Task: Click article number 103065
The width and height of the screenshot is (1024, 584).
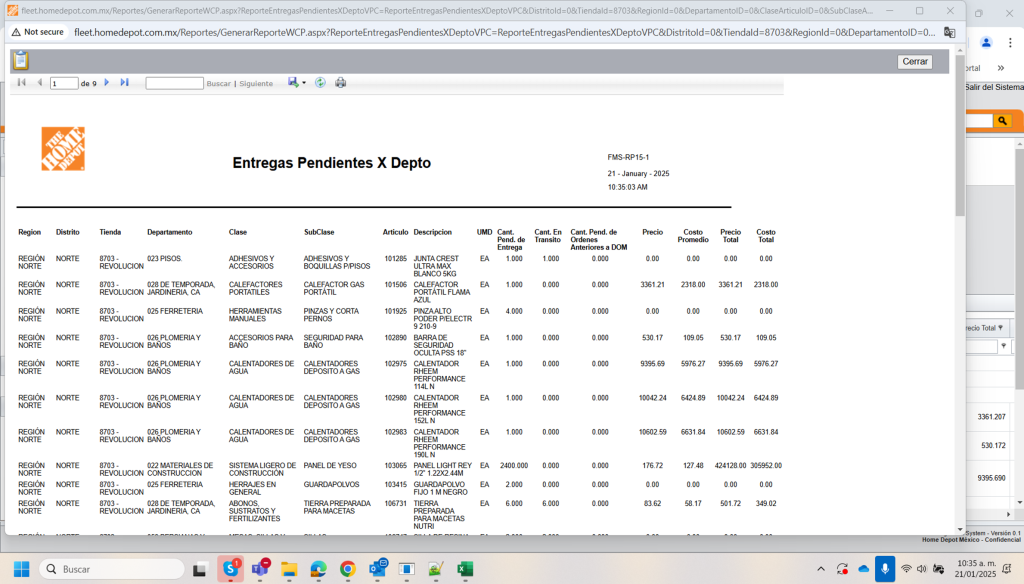Action: coord(396,466)
